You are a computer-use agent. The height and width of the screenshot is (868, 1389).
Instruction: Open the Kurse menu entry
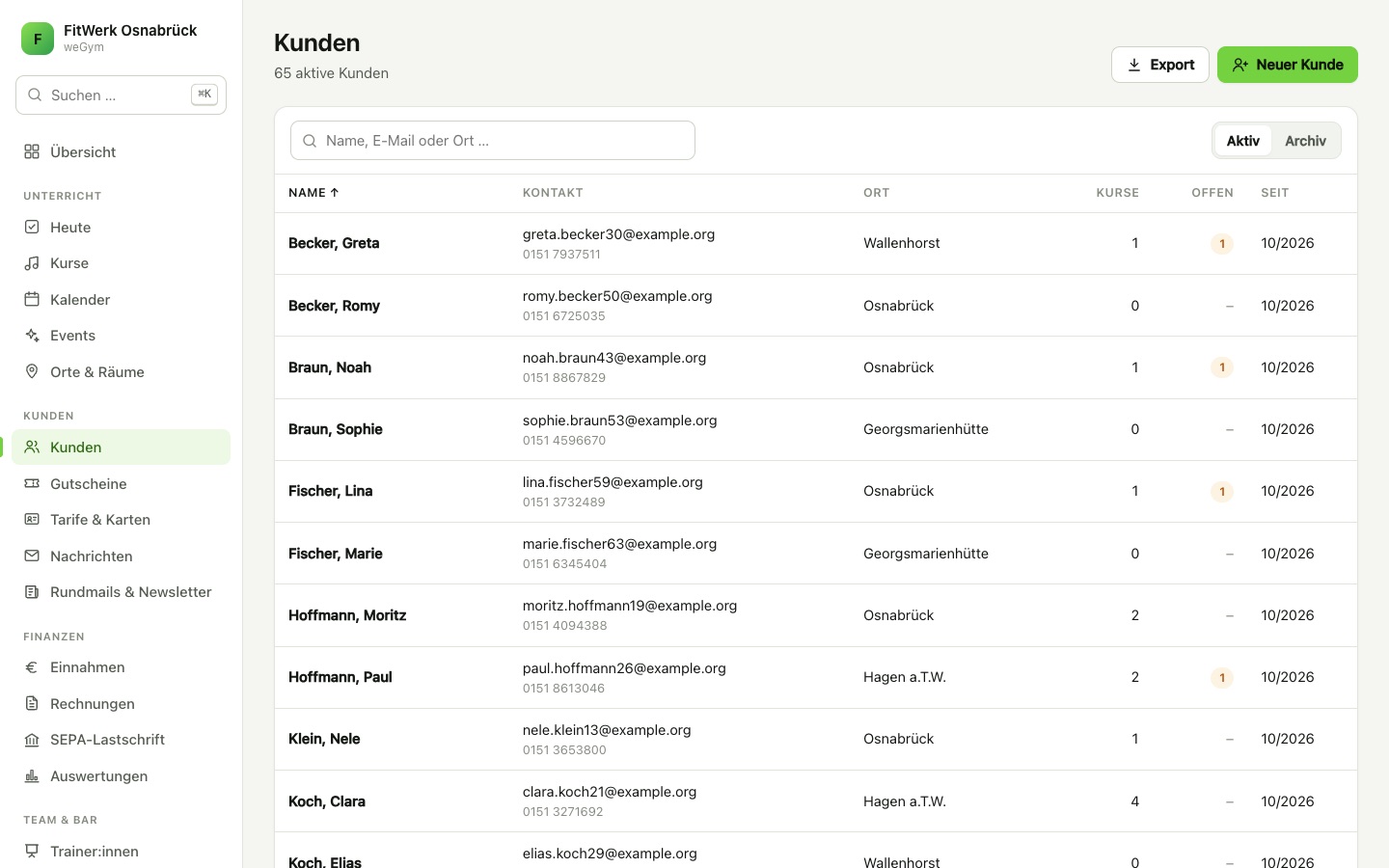click(121, 263)
